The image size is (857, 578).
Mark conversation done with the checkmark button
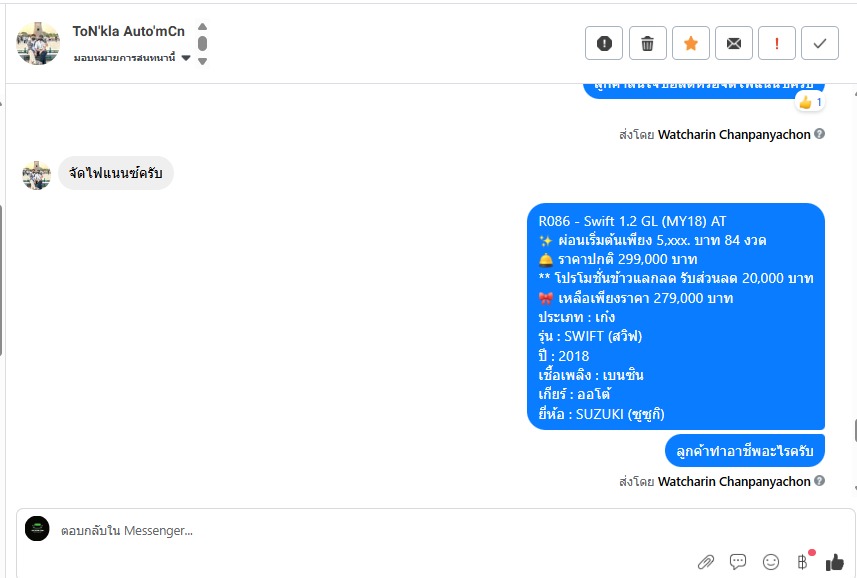coord(820,43)
